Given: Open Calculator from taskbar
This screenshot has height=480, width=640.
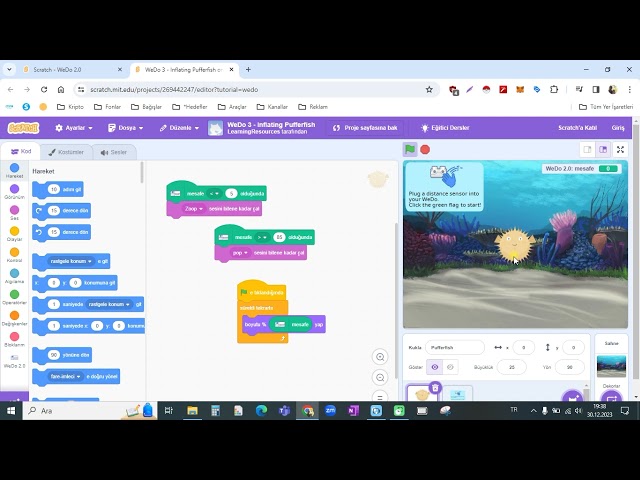Looking at the screenshot, I should [x=215, y=411].
